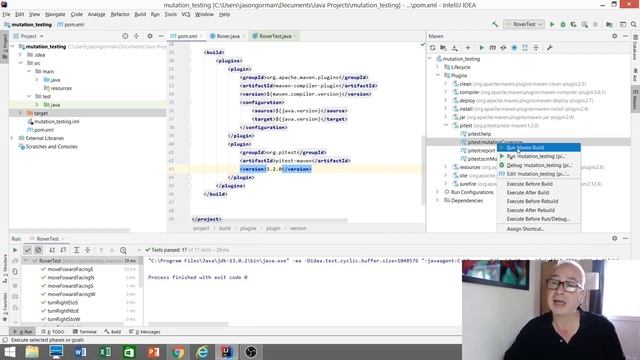
Task: Run RoverTest with main toolbar play button
Action: pos(552,24)
